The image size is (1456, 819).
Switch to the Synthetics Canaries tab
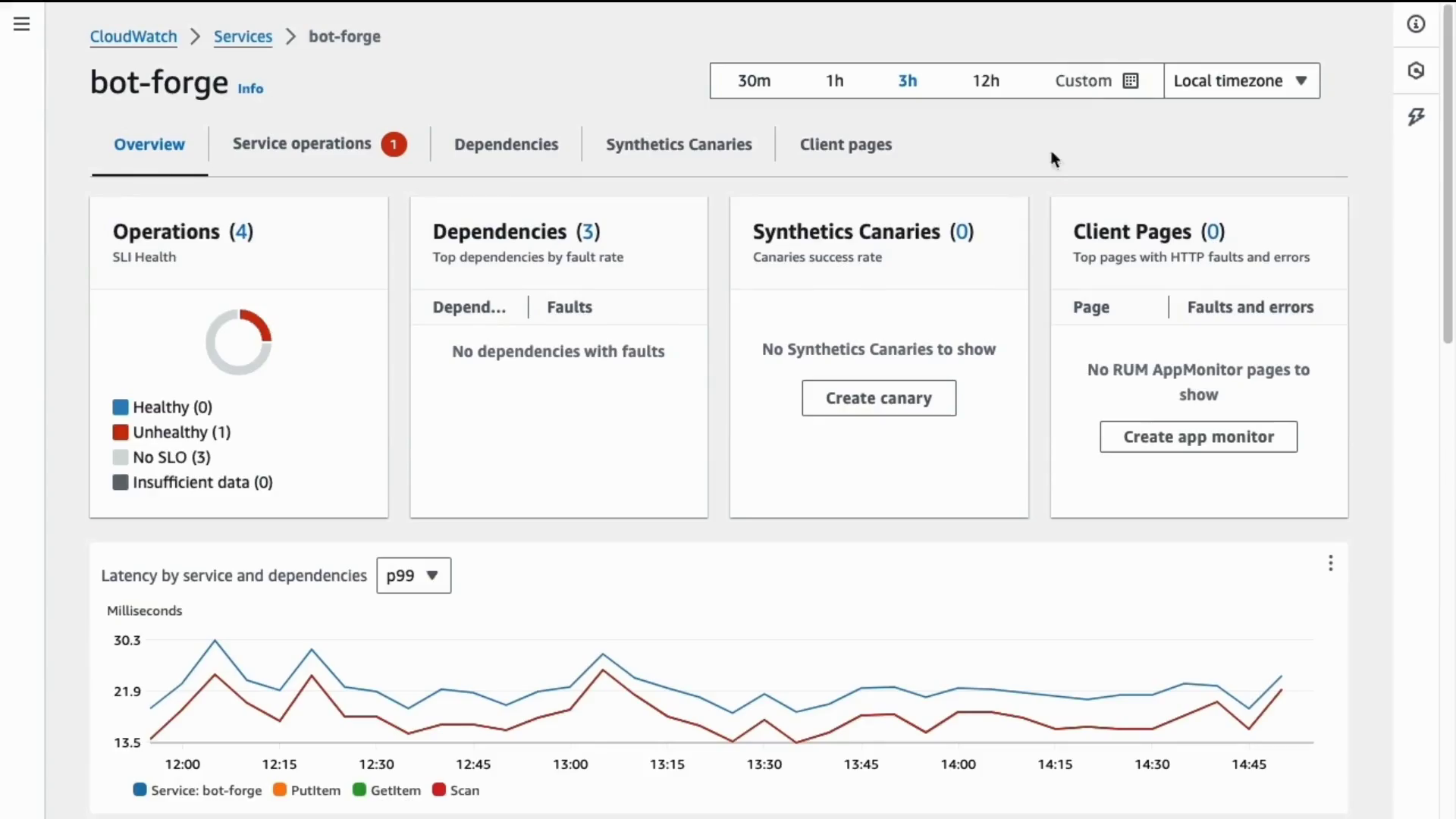coord(679,144)
